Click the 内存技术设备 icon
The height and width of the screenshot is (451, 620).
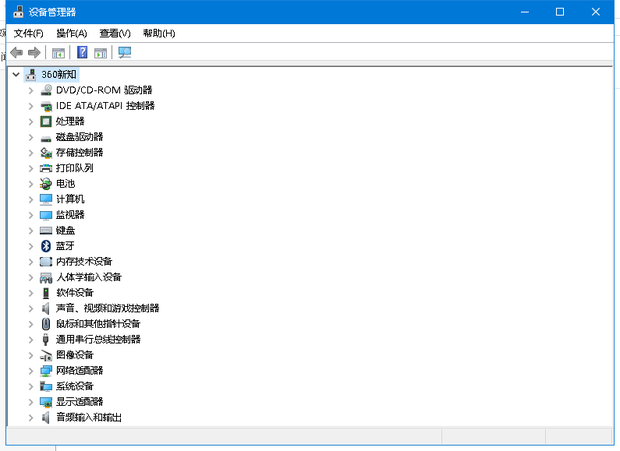pyautogui.click(x=46, y=262)
